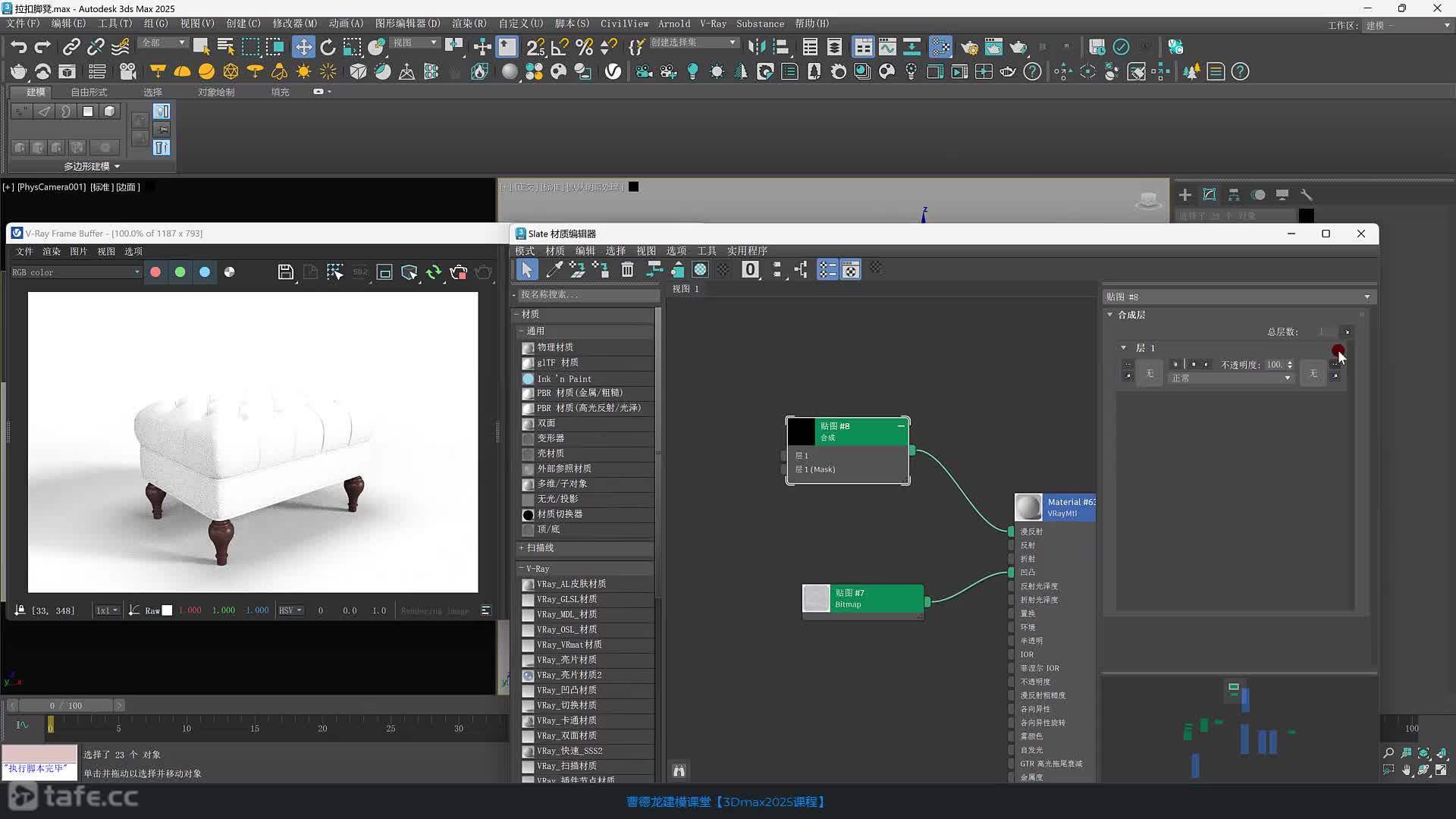Click the timeline frame slider 0/100
Screen dimensions: 1456x819
coord(65,705)
